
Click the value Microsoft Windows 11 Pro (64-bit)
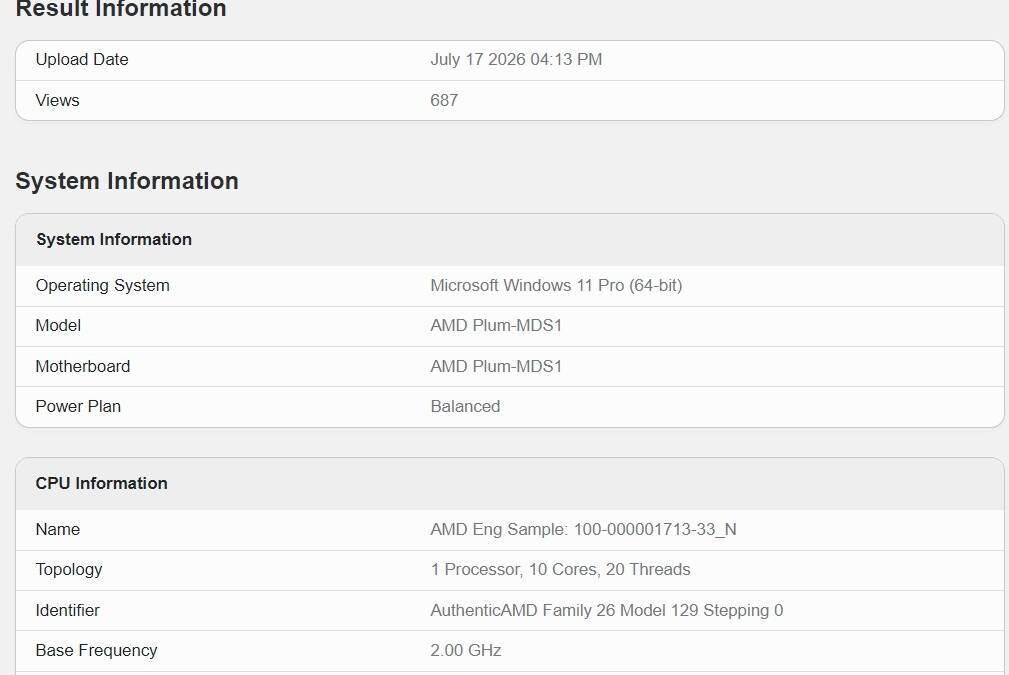[556, 285]
